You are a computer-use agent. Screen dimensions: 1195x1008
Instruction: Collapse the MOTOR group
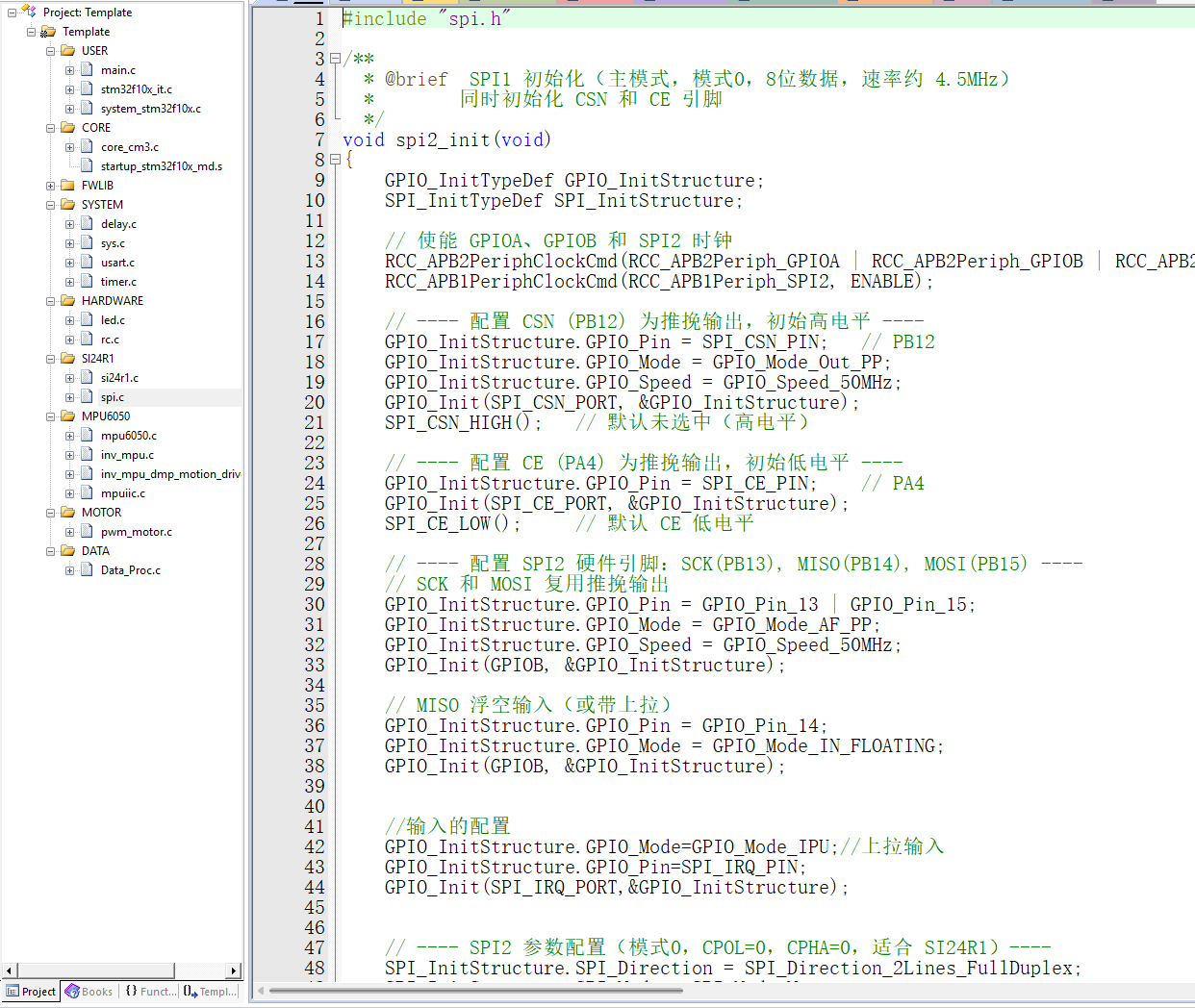(x=50, y=513)
